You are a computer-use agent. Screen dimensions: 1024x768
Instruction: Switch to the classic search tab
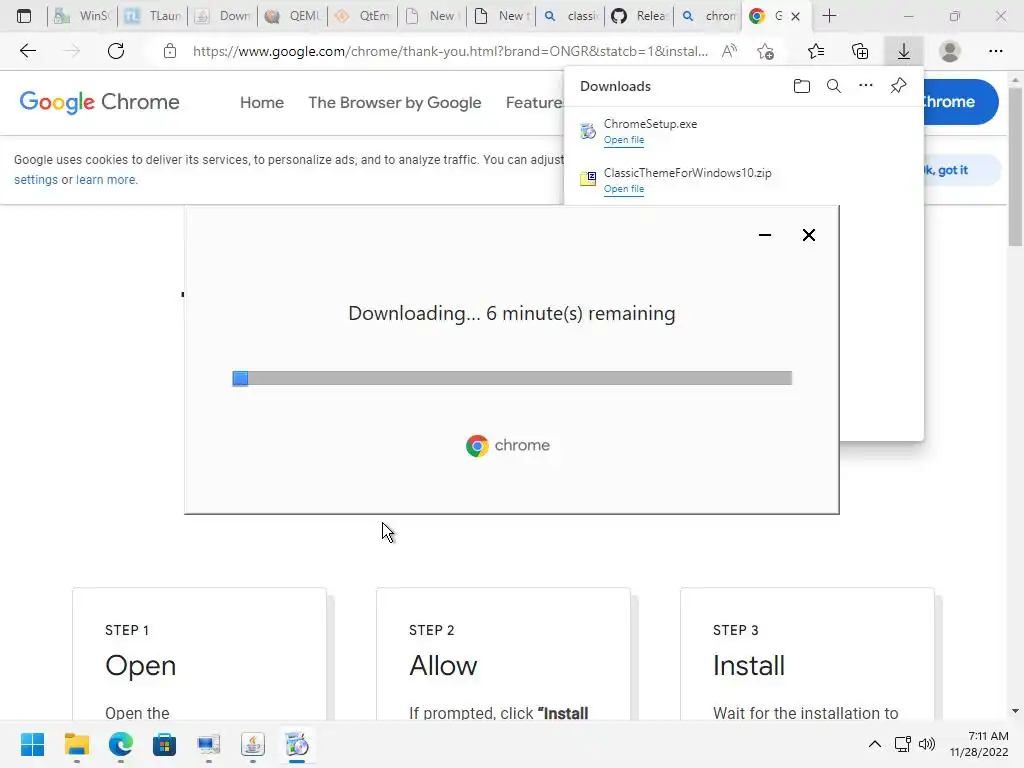[x=571, y=16]
